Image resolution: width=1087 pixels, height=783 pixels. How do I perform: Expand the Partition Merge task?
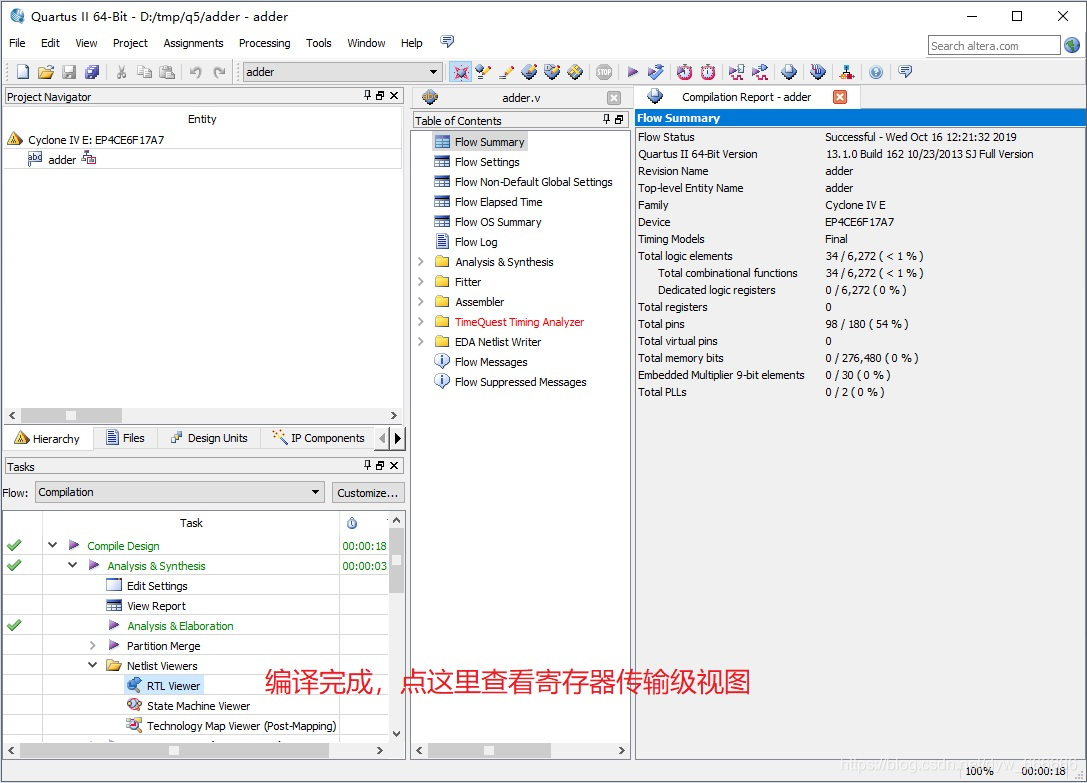[93, 645]
